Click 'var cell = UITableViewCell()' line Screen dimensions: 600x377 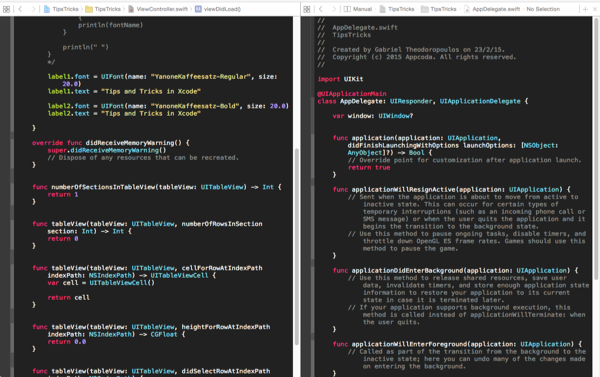click(101, 283)
